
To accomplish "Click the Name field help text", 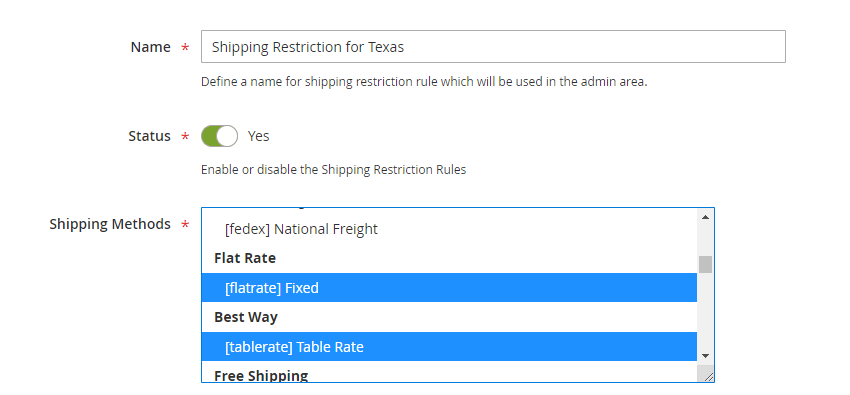I will point(424,82).
